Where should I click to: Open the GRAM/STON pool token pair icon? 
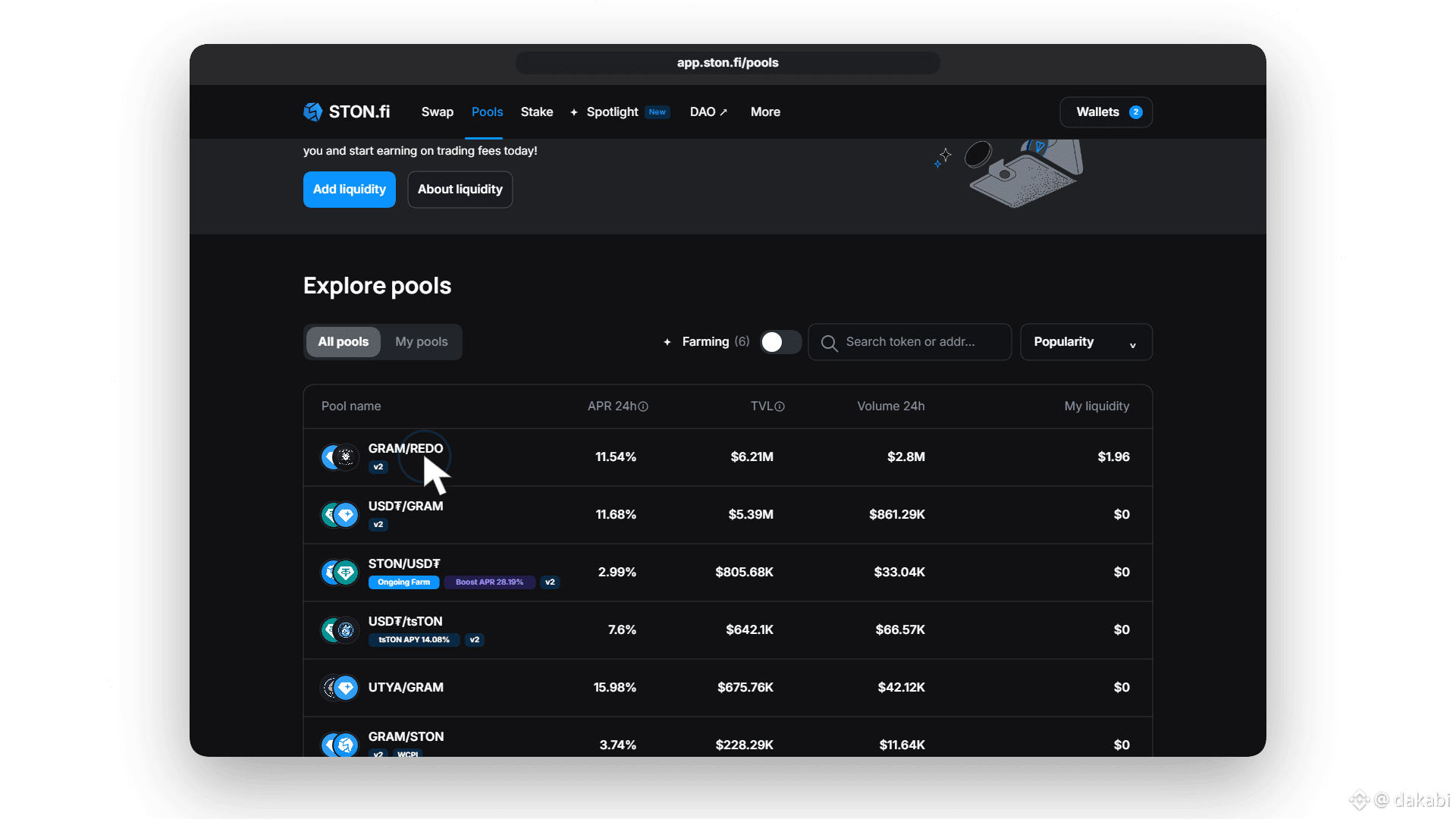(339, 745)
